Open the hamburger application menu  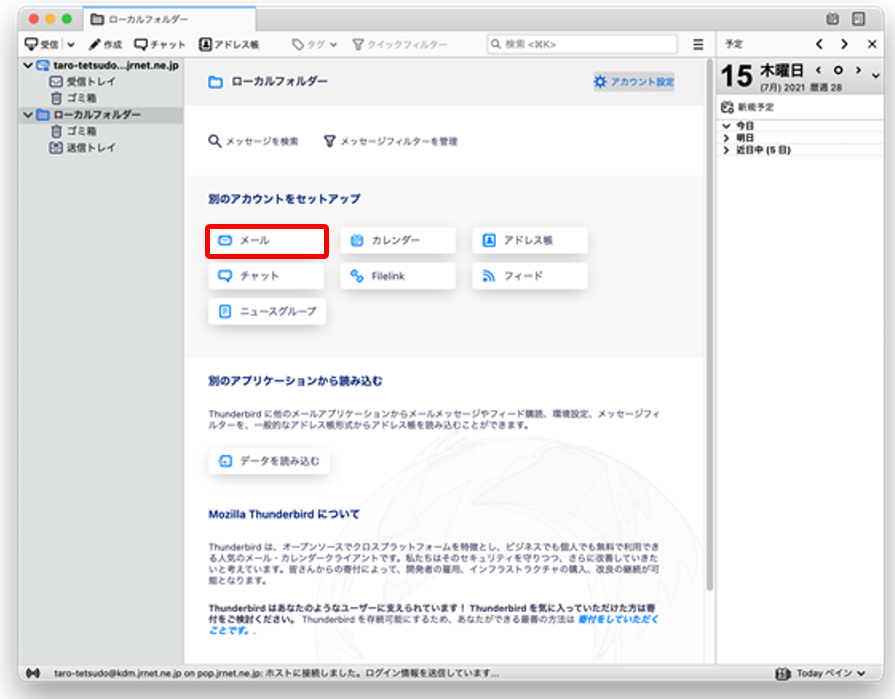(698, 44)
